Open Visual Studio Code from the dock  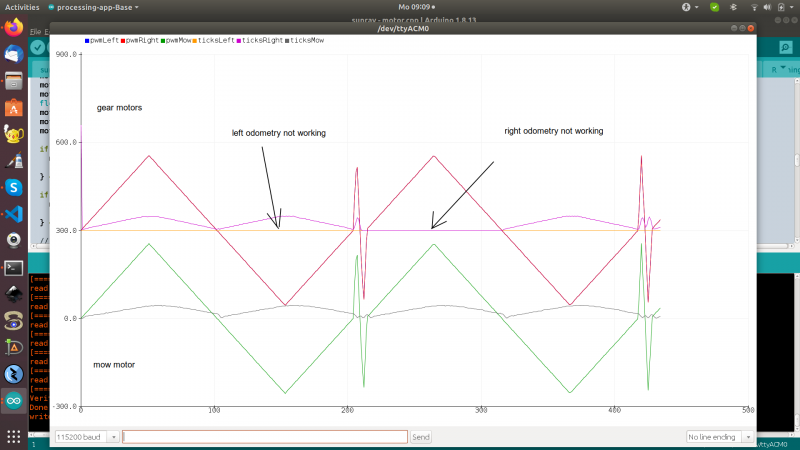(14, 214)
